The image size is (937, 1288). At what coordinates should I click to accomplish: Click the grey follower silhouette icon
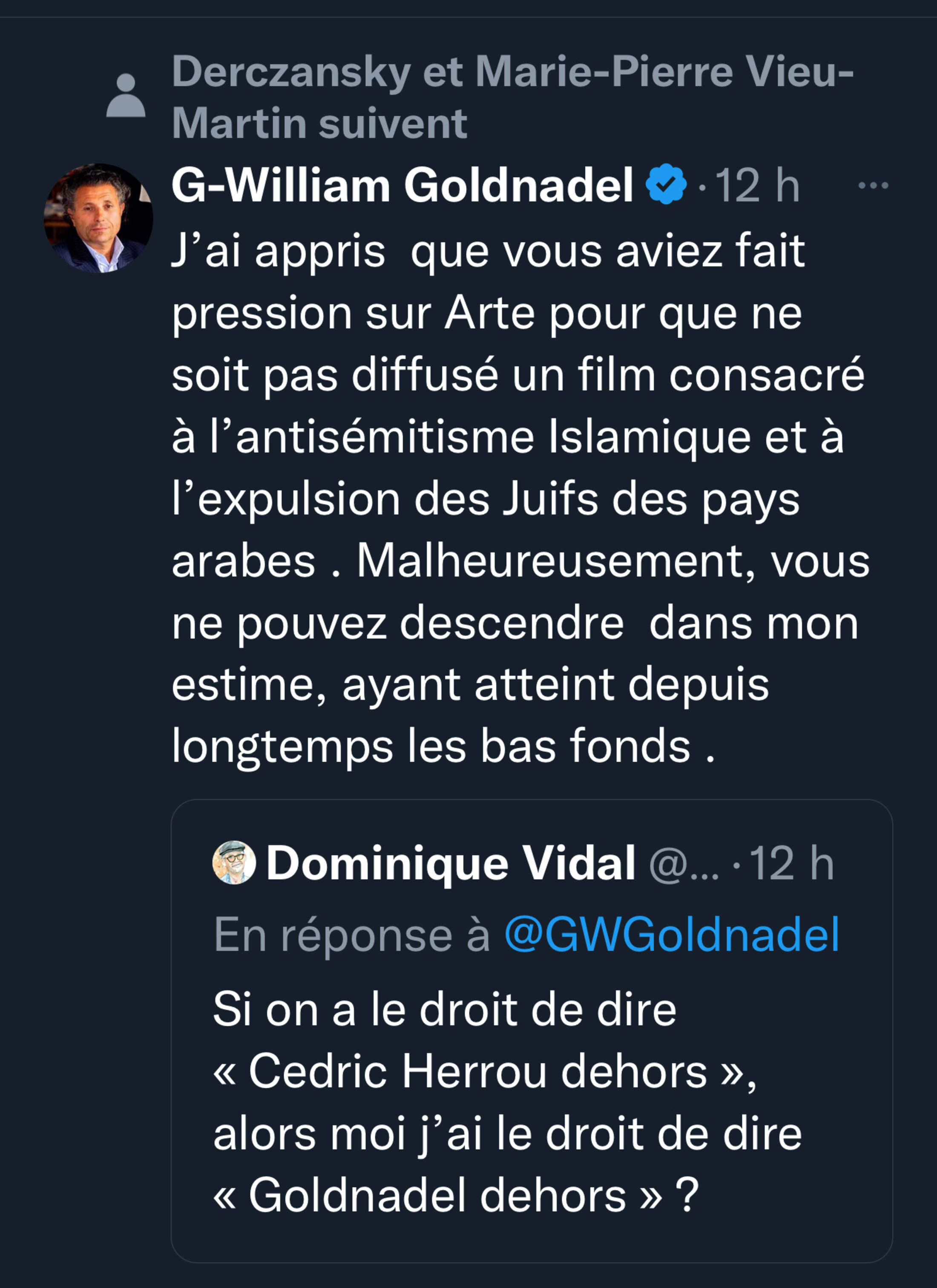[x=126, y=96]
